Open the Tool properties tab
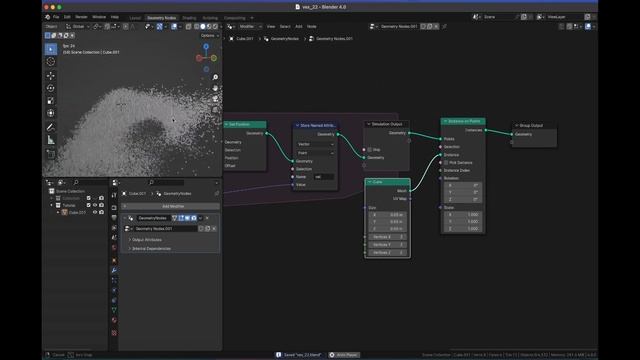This screenshot has height=360, width=640. 114,195
